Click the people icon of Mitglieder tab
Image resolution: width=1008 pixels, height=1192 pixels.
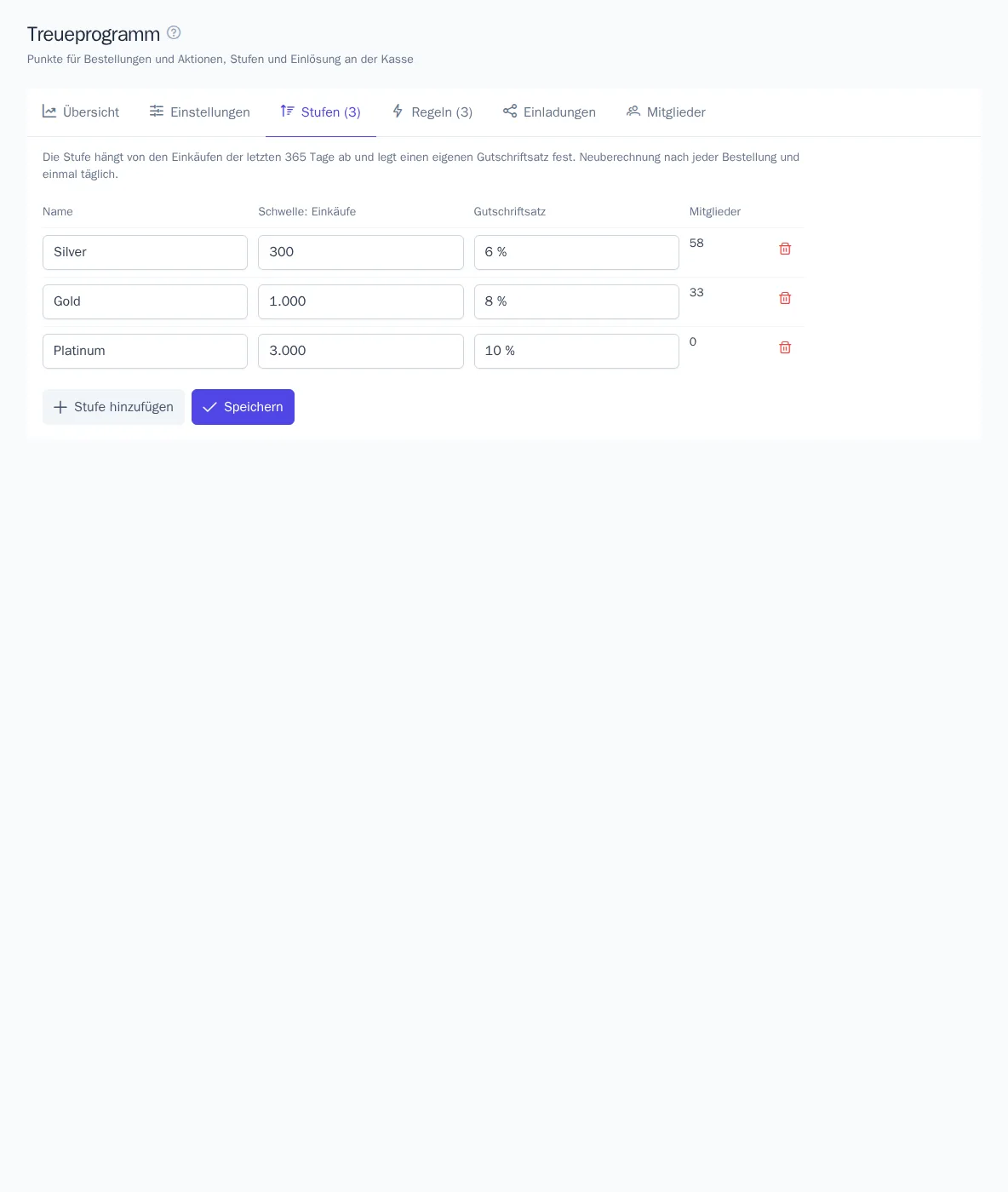coord(633,112)
